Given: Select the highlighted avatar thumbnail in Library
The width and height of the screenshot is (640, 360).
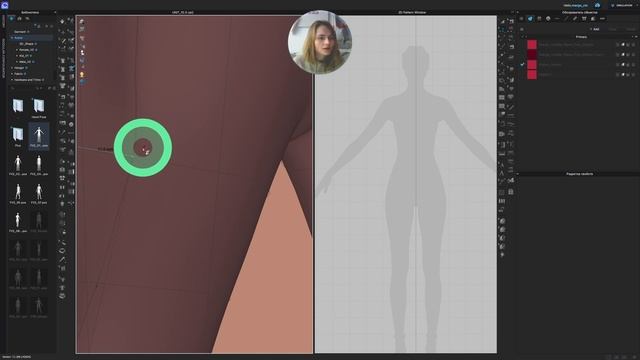Looking at the screenshot, I should tap(39, 136).
